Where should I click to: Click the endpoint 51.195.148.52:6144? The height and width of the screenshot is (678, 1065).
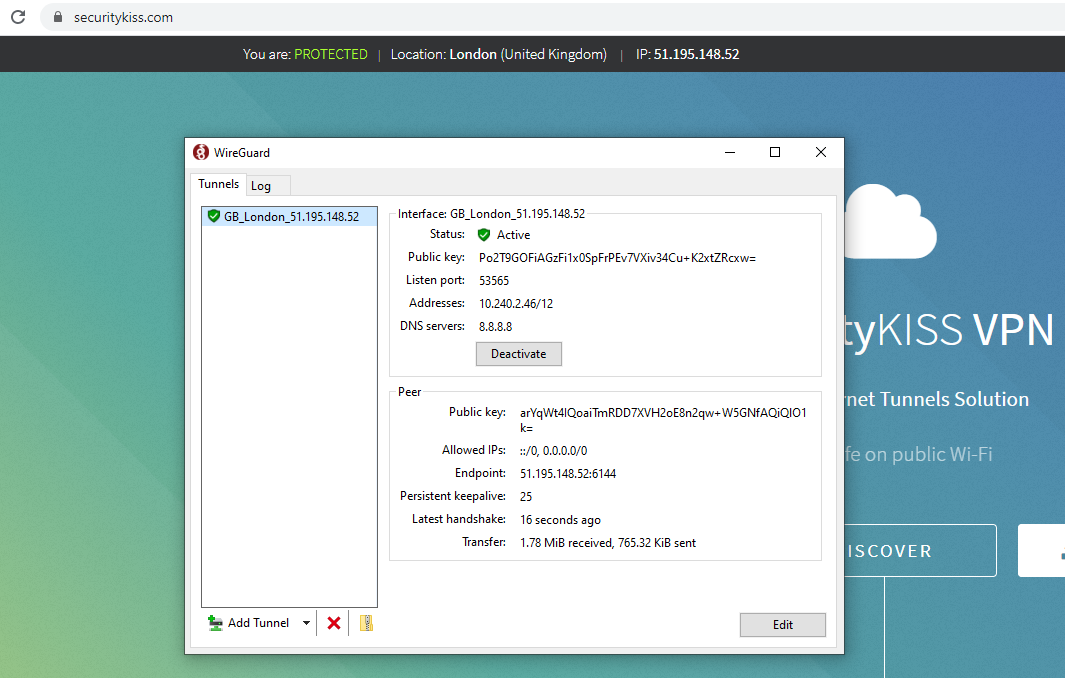(x=568, y=474)
